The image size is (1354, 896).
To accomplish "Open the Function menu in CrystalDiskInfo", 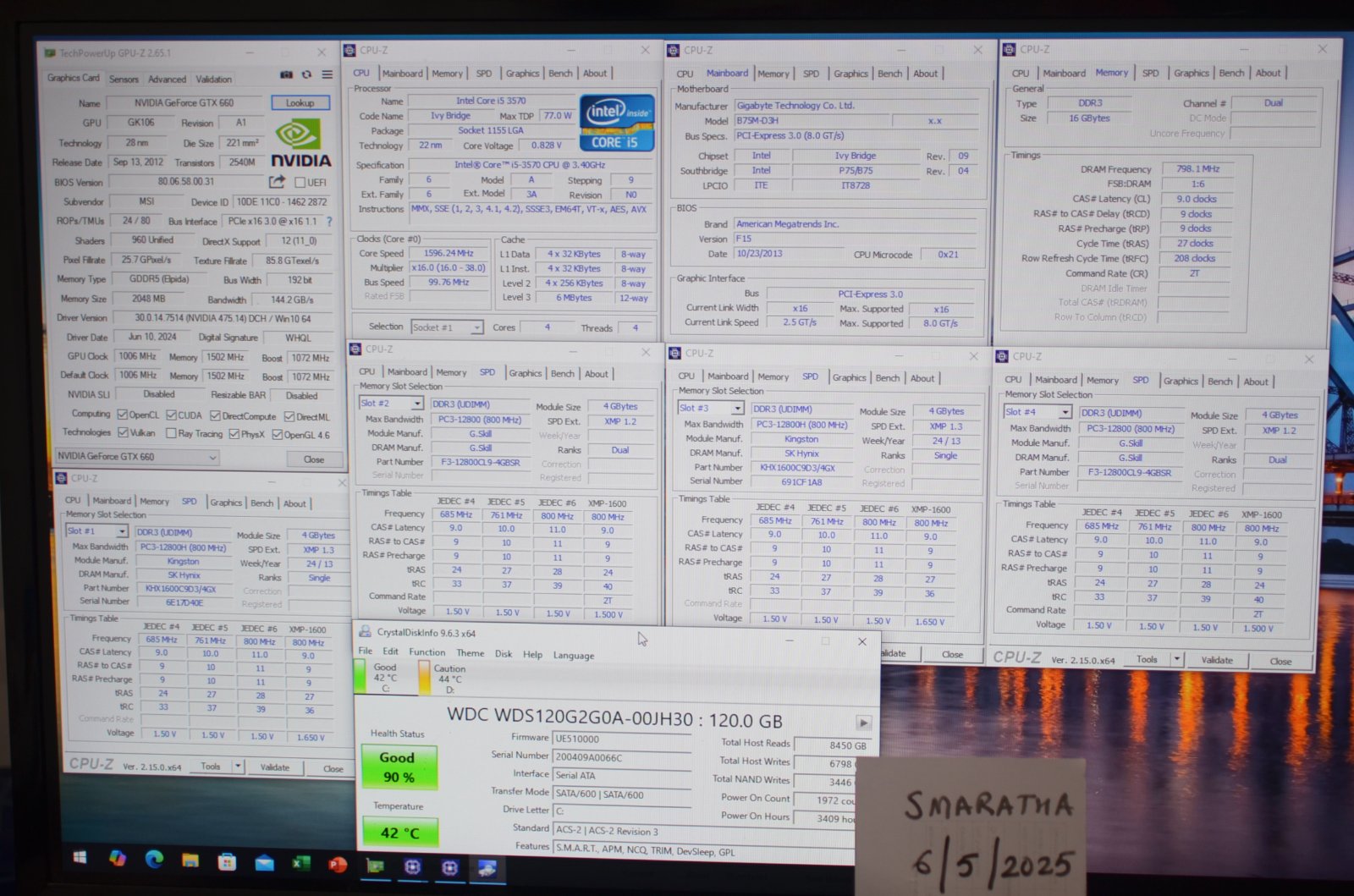I will (427, 651).
